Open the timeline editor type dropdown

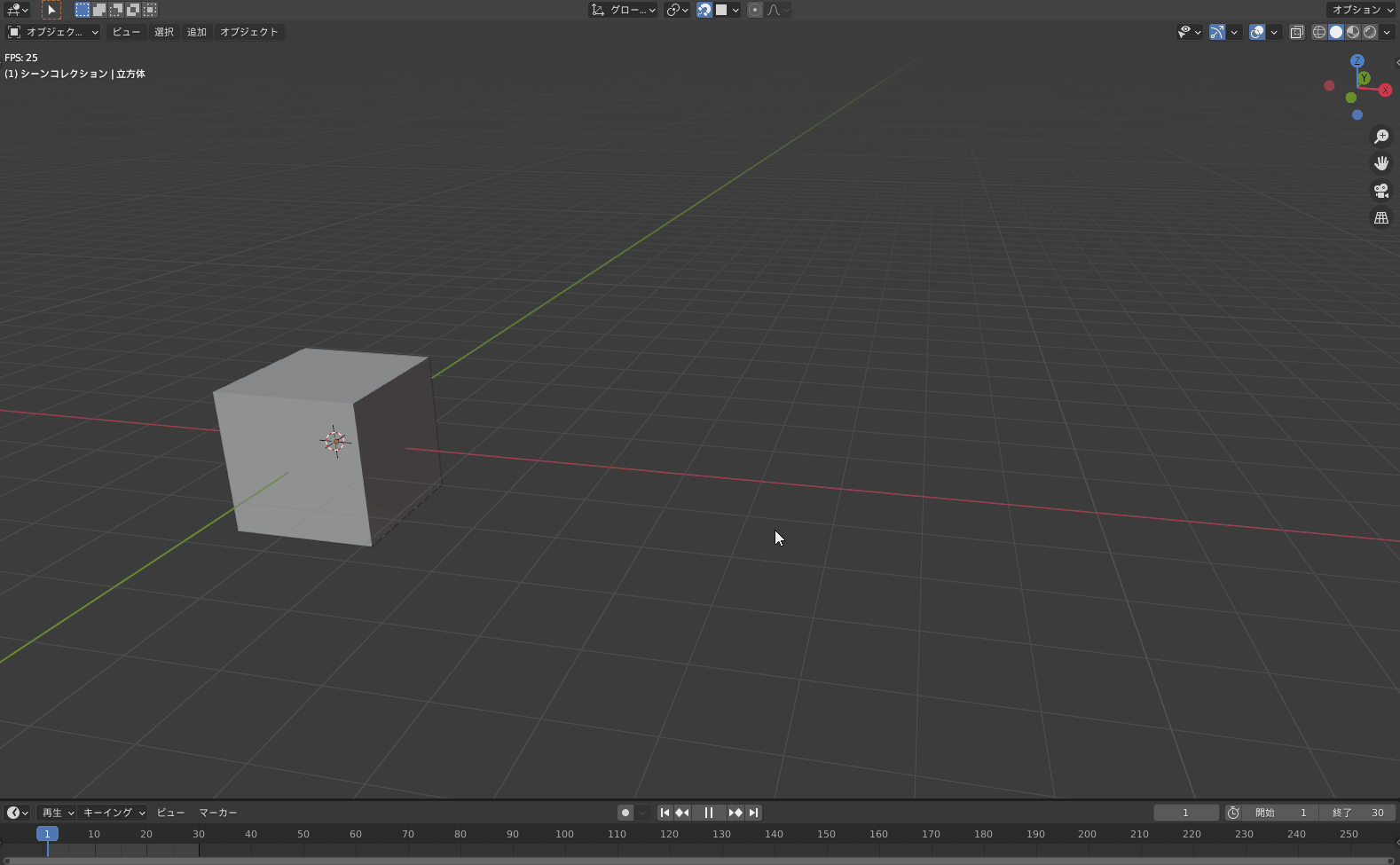click(17, 813)
